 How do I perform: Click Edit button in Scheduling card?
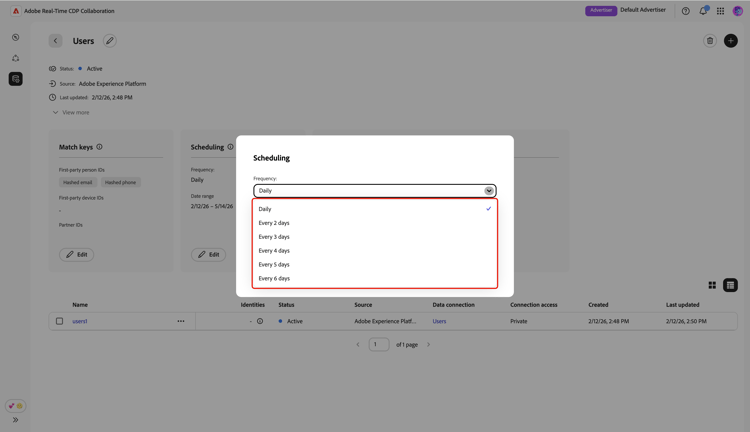(209, 255)
